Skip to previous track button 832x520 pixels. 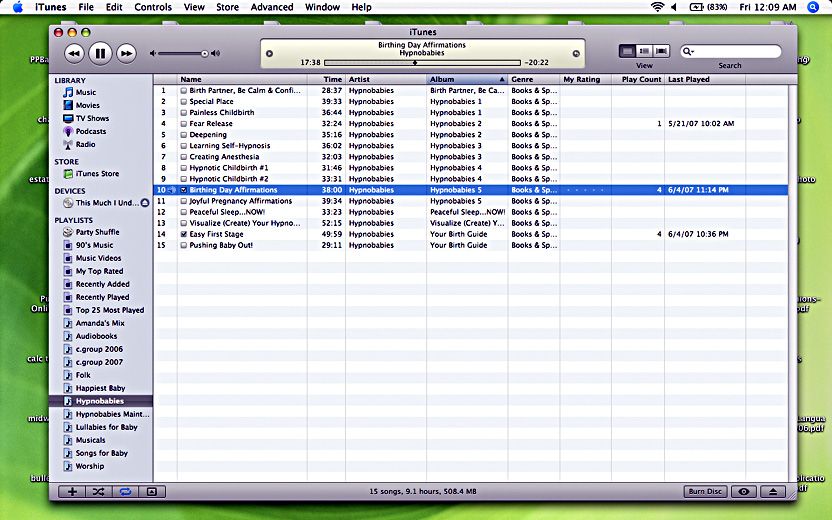74,53
